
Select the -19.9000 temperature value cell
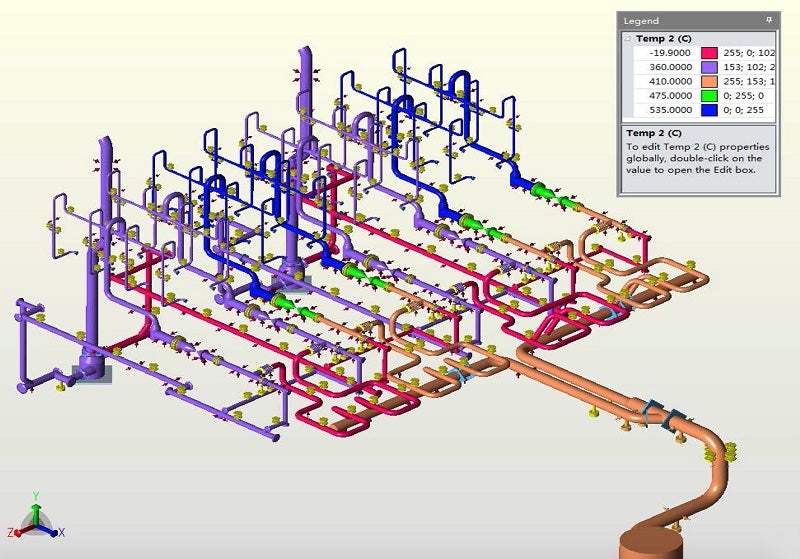tap(669, 53)
